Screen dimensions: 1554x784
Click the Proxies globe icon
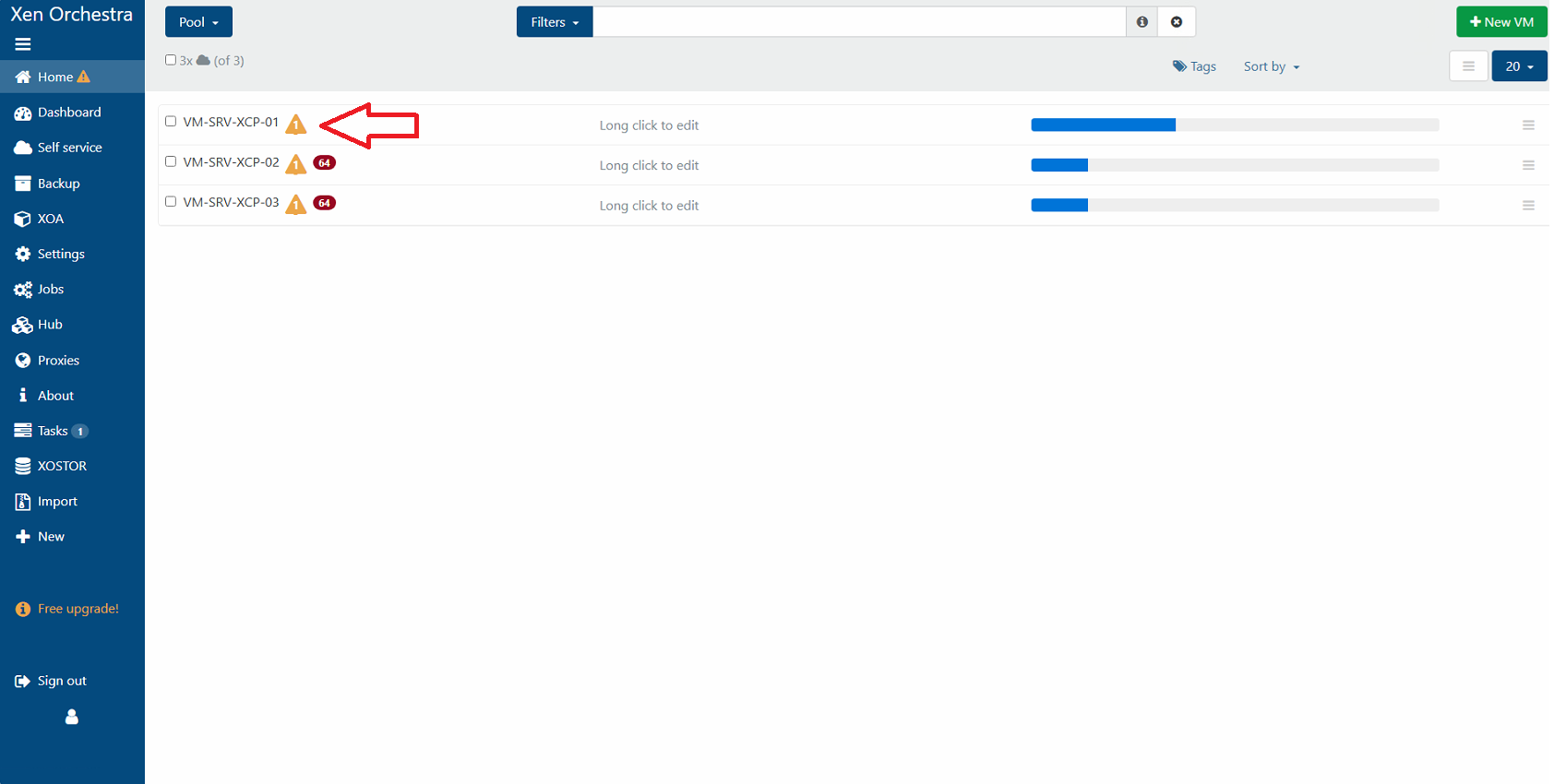point(23,361)
